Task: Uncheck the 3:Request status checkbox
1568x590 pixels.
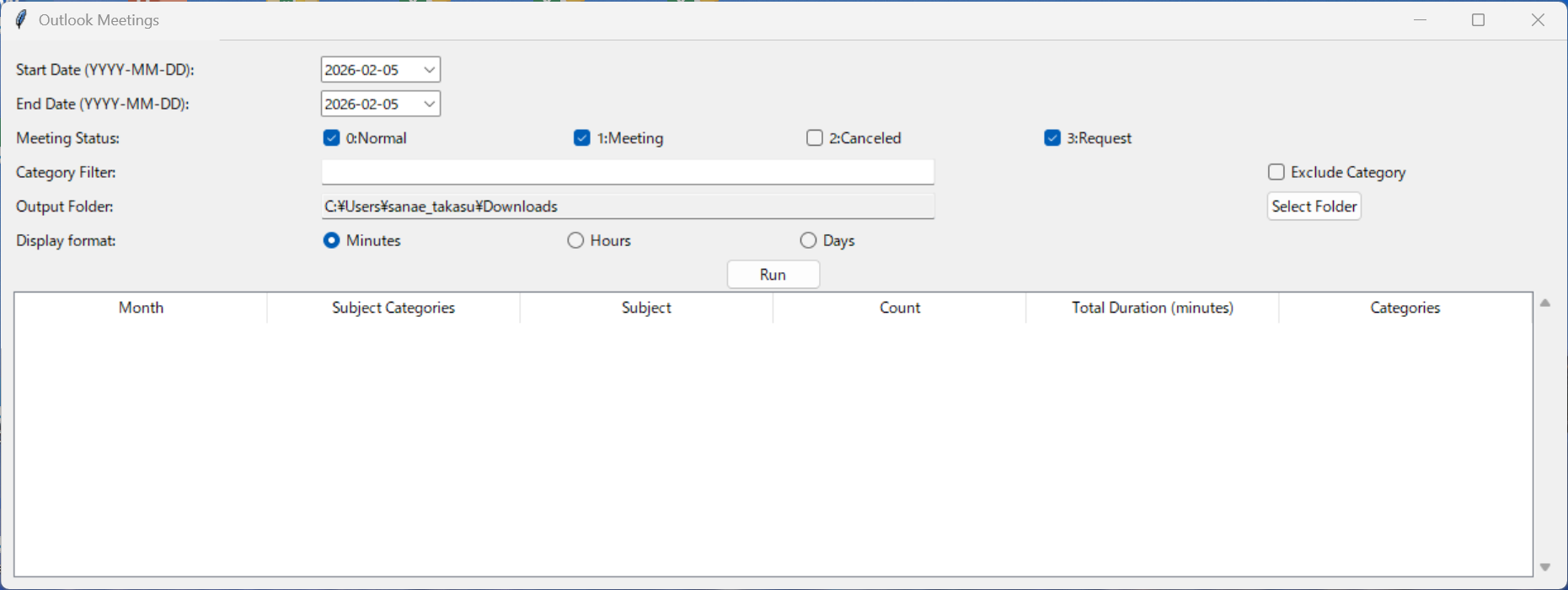Action: [1052, 138]
